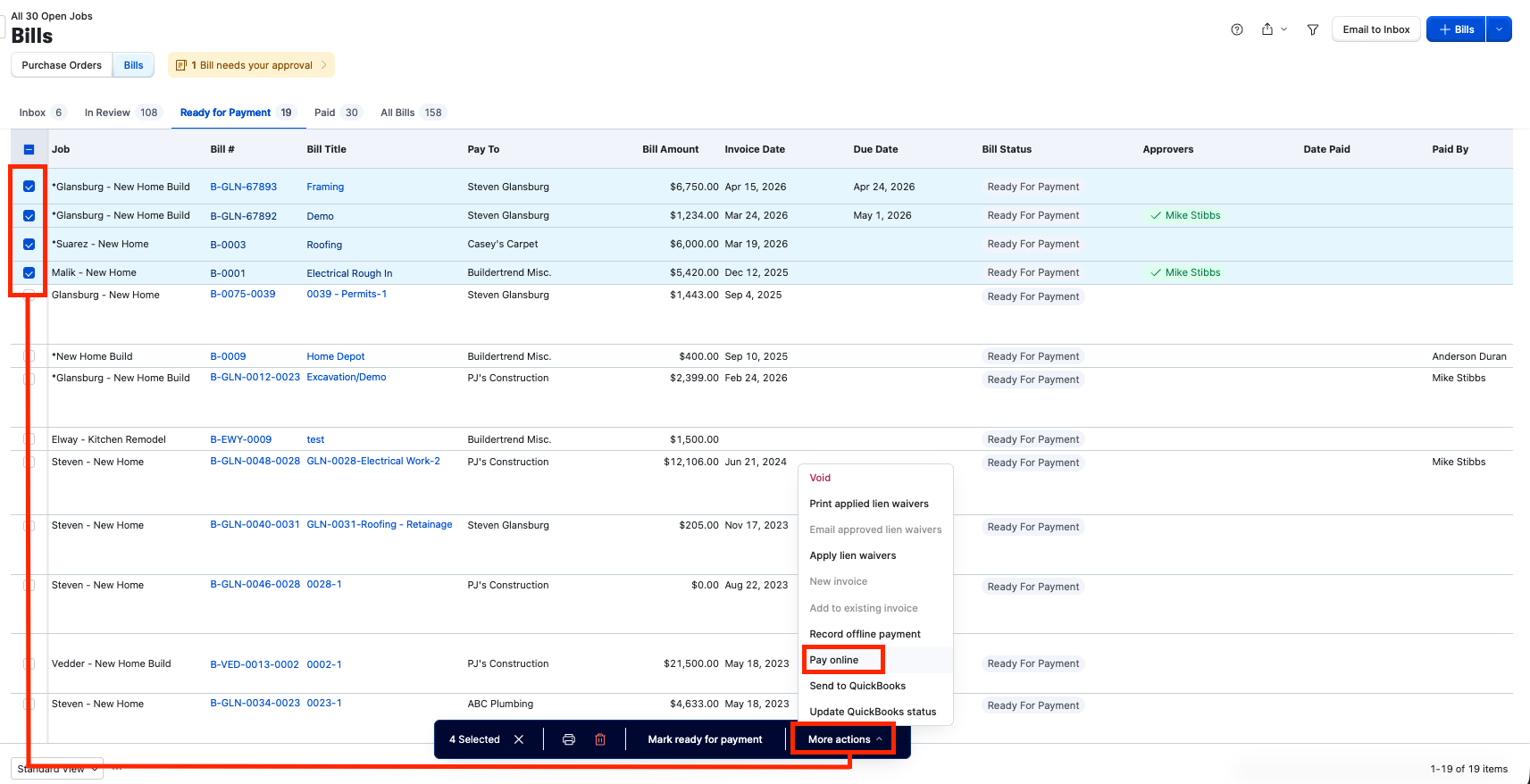Go to the Paid tab
Image resolution: width=1530 pixels, height=784 pixels.
337,113
